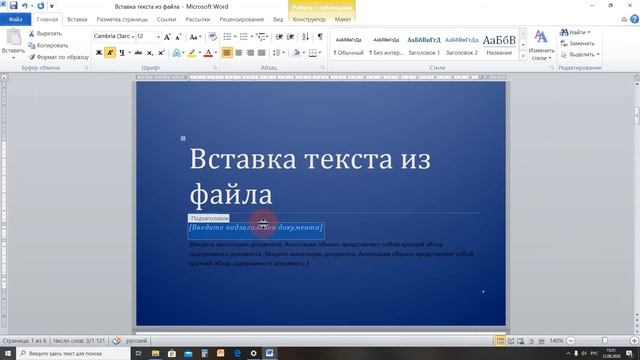Click Cut (Вырезать)
This screenshot has width=640, height=360.
click(45, 33)
